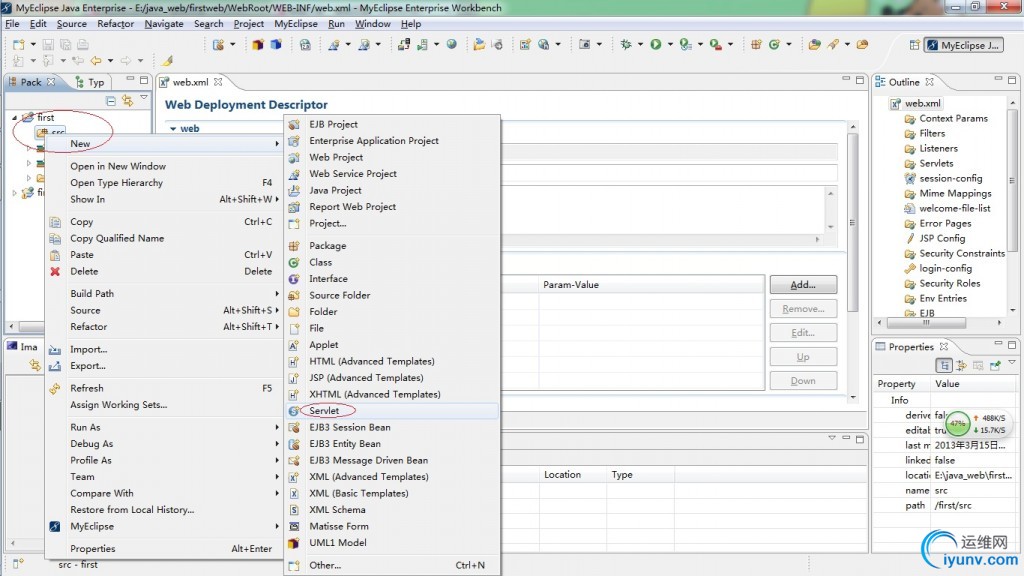Screen dimensions: 1024x576
Task: Click the editor vertical scrollbar thumb
Action: (x=852, y=222)
